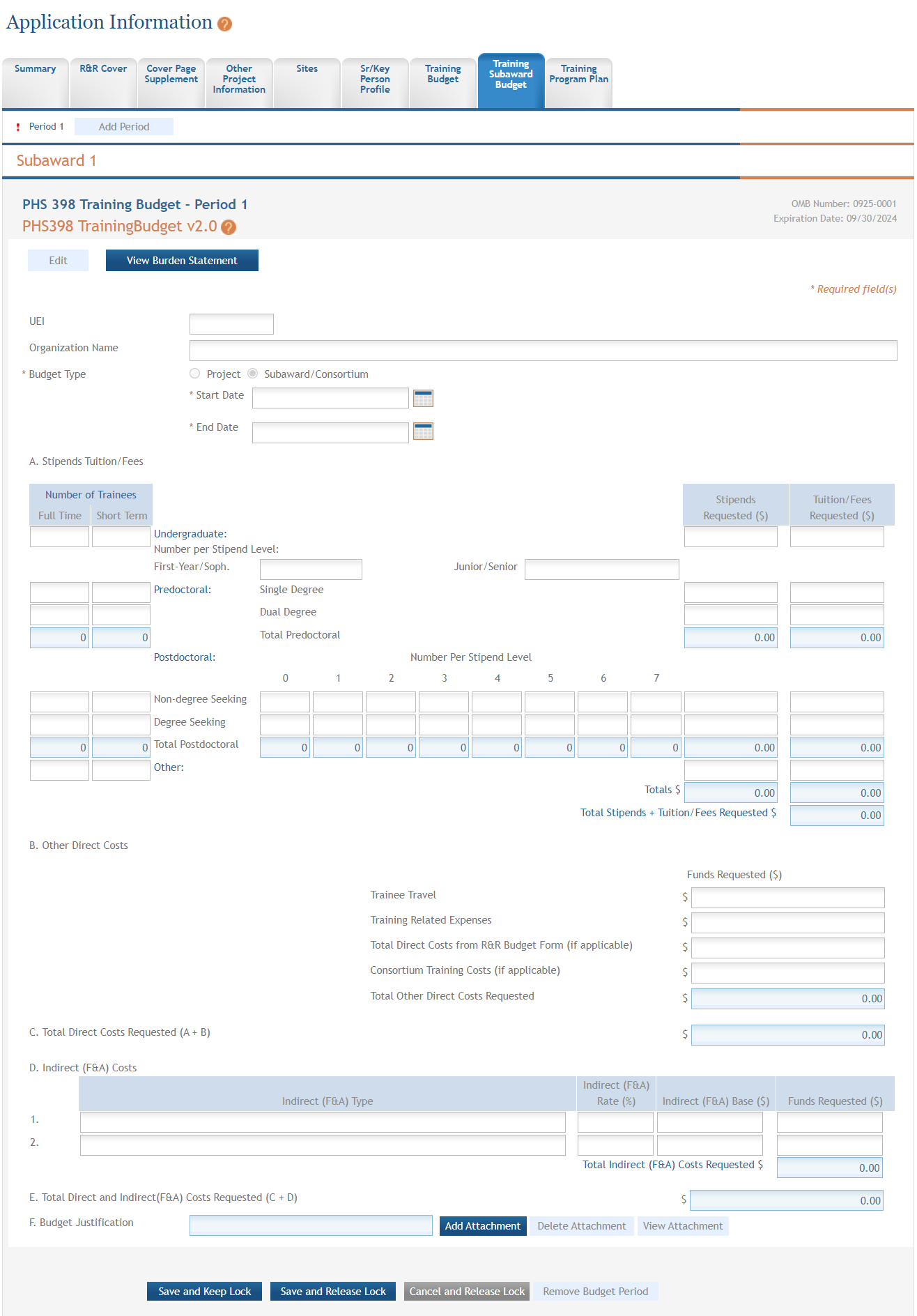
Task: Click the Trainee Travel funds field
Action: (x=787, y=898)
